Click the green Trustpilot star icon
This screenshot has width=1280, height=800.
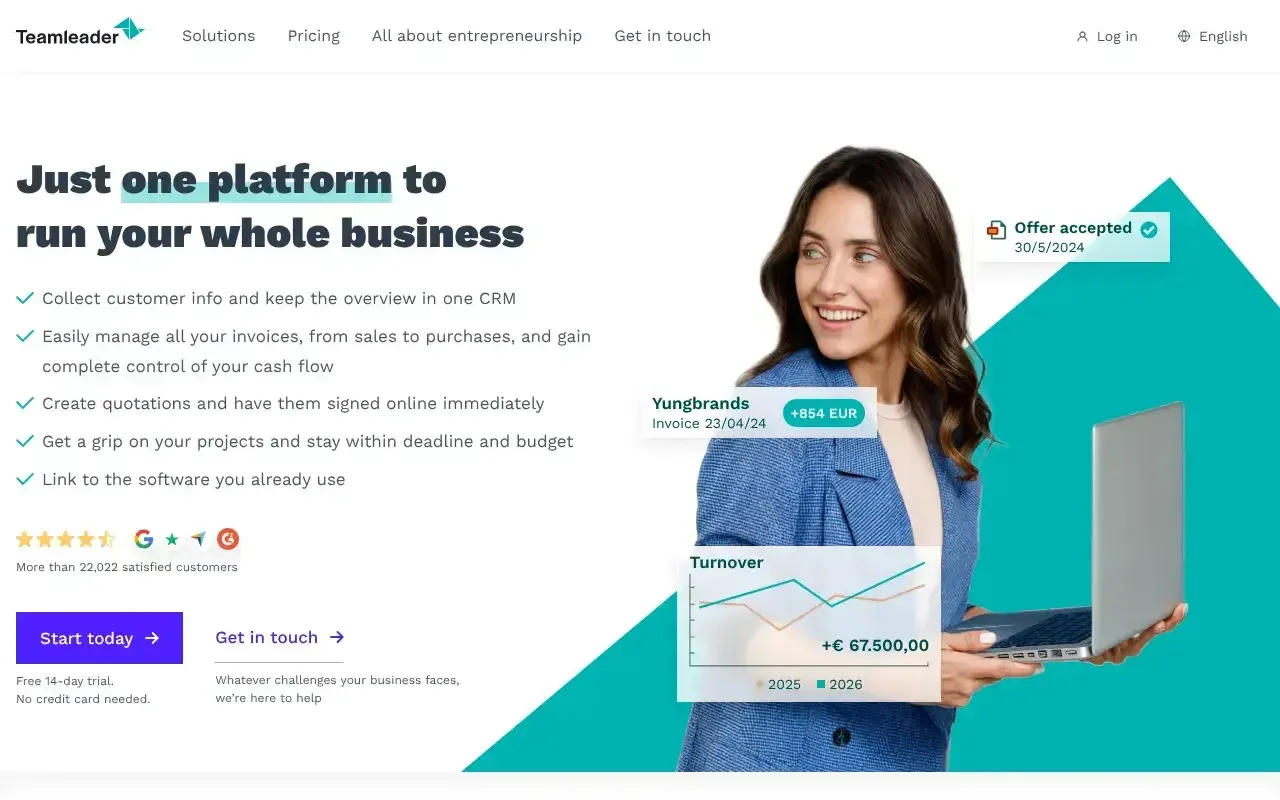pos(172,540)
